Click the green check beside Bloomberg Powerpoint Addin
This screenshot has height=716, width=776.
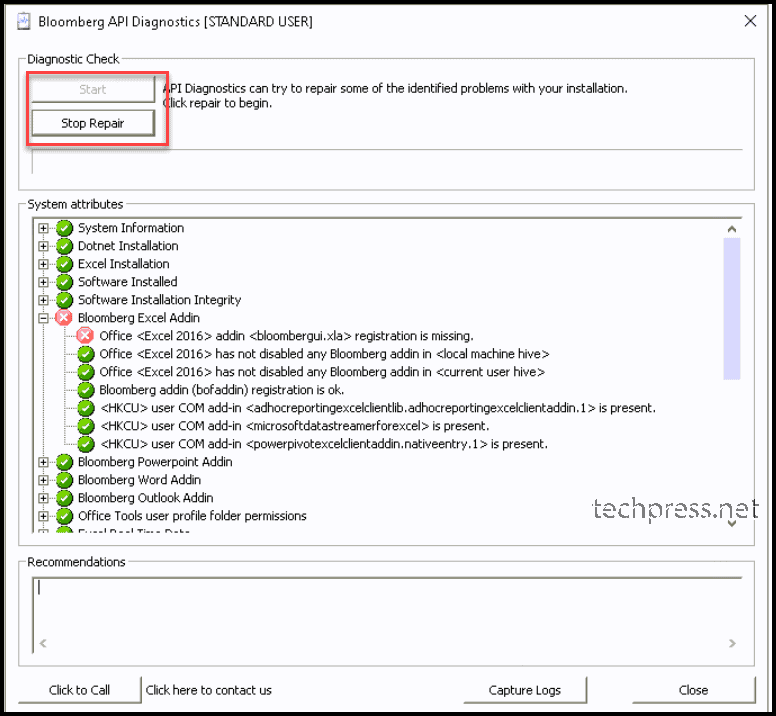[64, 462]
